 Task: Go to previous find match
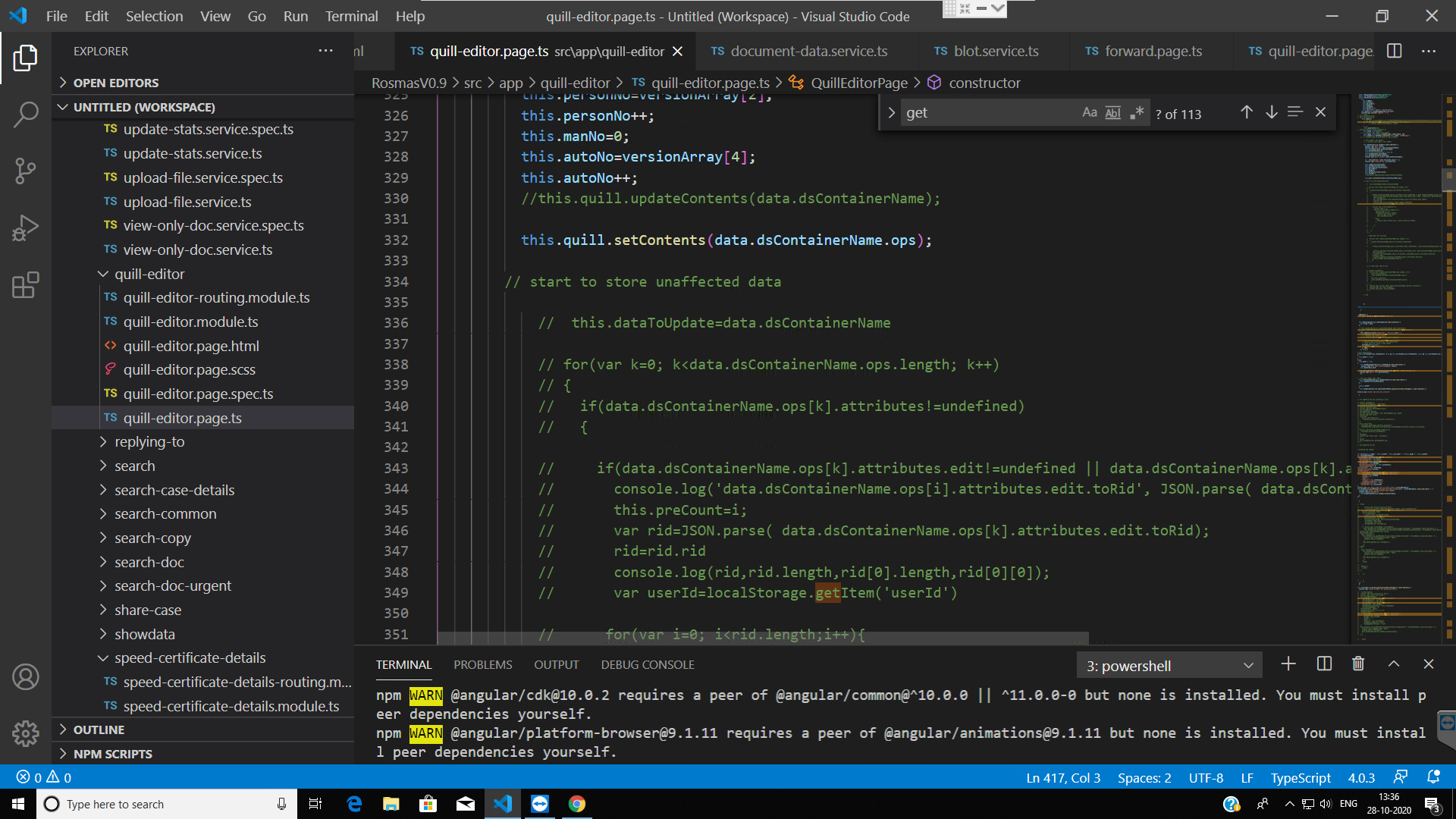click(1246, 112)
